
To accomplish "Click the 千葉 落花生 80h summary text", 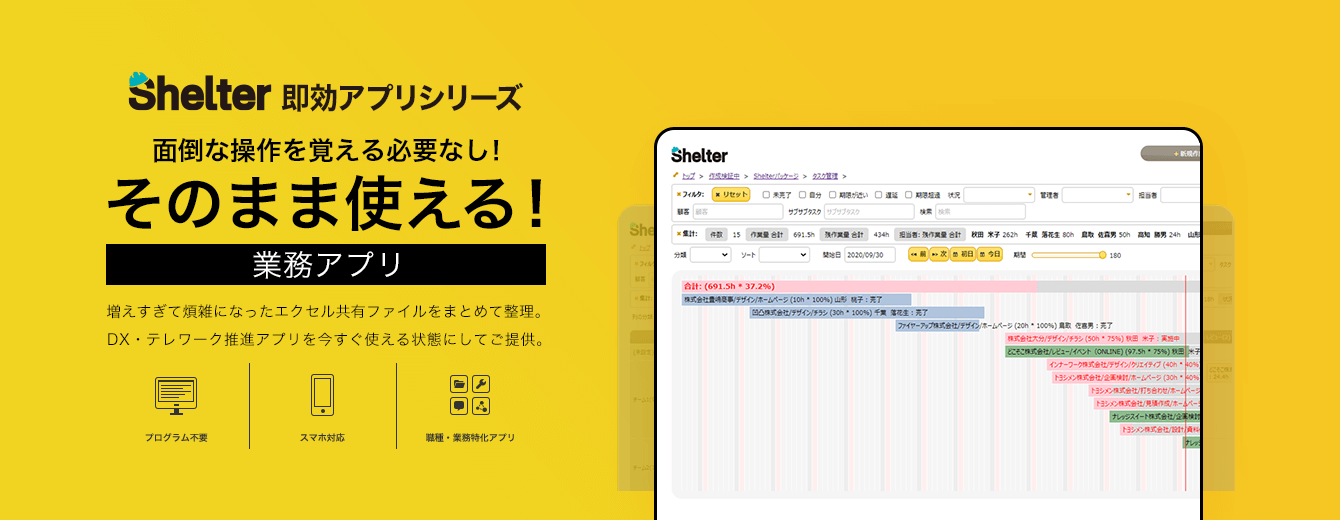I will (x=1049, y=235).
